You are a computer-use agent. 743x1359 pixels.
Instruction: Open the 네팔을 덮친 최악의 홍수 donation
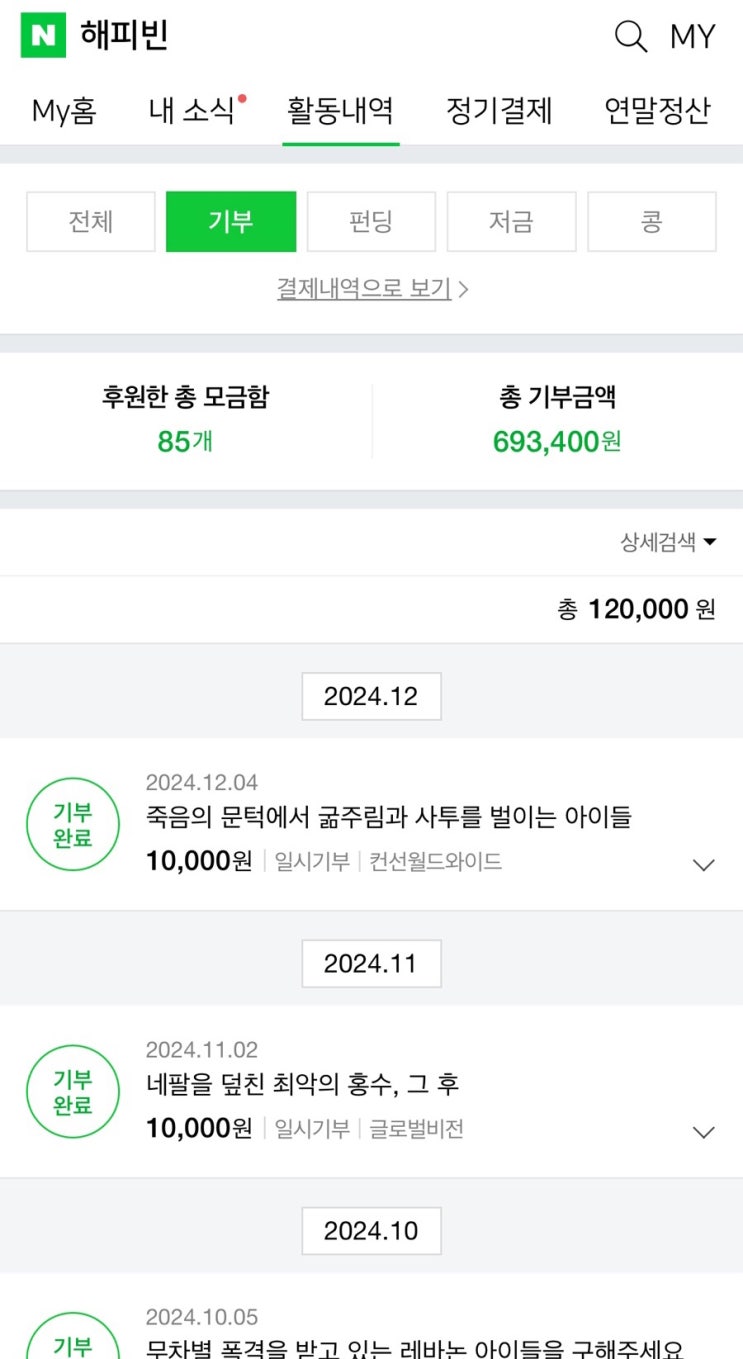302,1085
